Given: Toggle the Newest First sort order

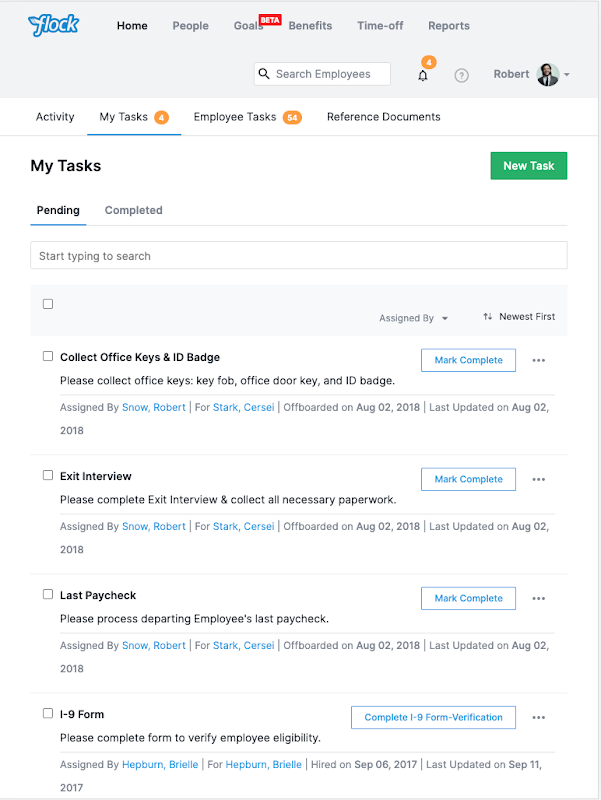Looking at the screenshot, I should (x=519, y=317).
